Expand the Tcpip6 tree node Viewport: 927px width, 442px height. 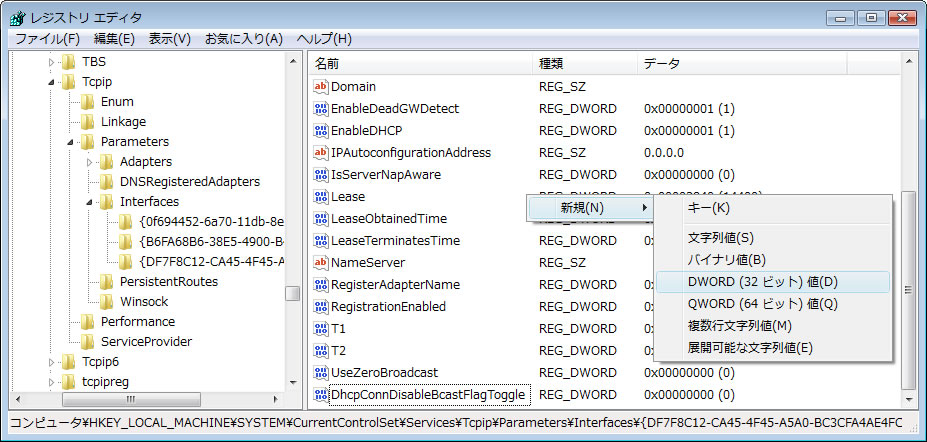[51, 362]
